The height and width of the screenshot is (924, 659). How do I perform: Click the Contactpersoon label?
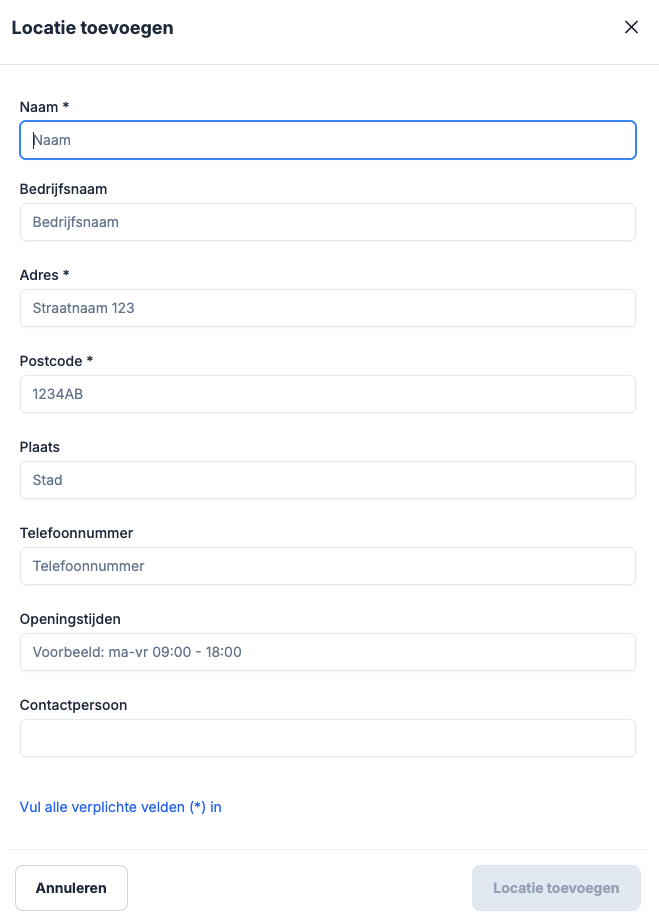pos(73,704)
